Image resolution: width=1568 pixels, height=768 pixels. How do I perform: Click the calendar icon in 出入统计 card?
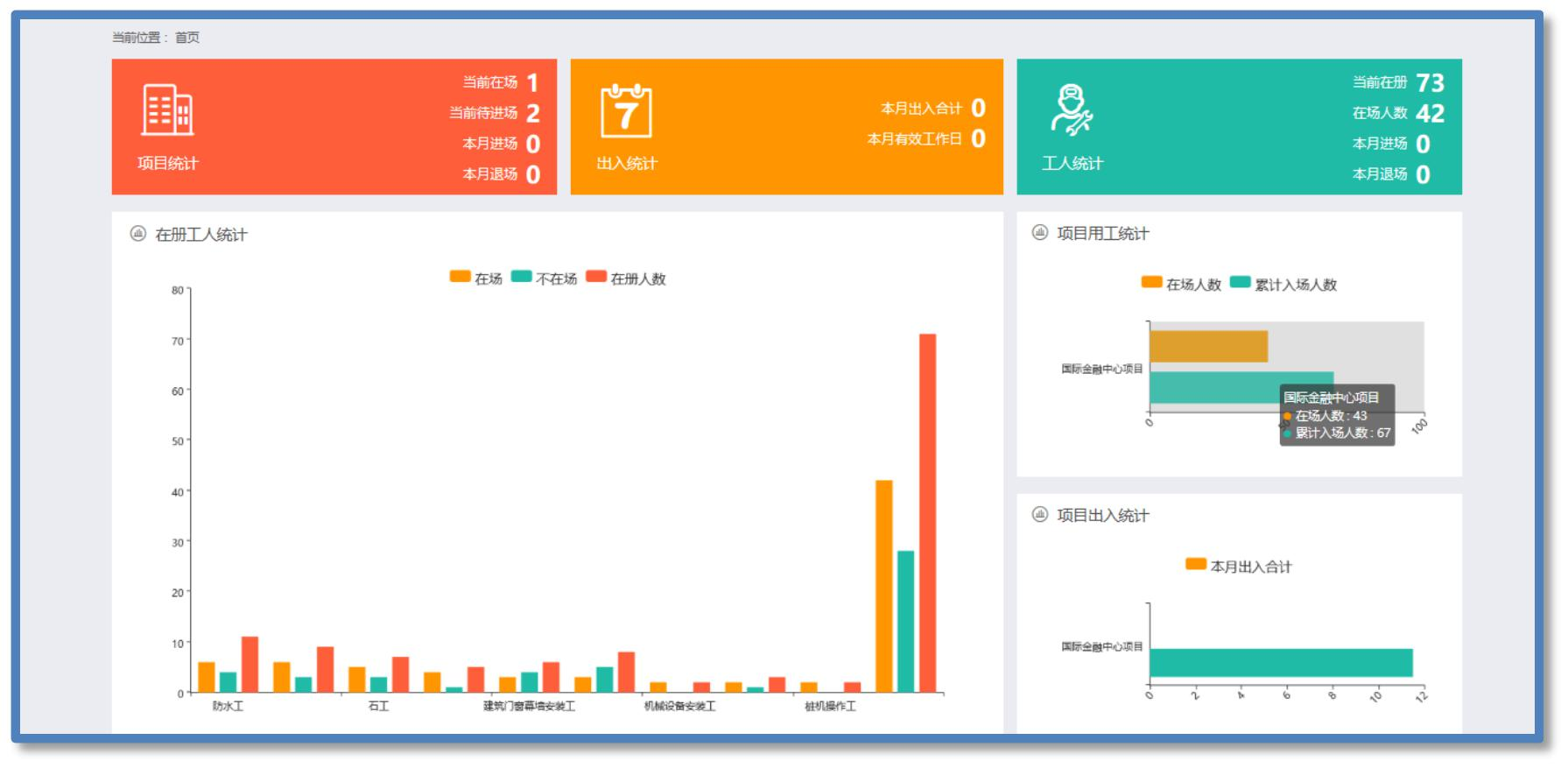pyautogui.click(x=626, y=111)
